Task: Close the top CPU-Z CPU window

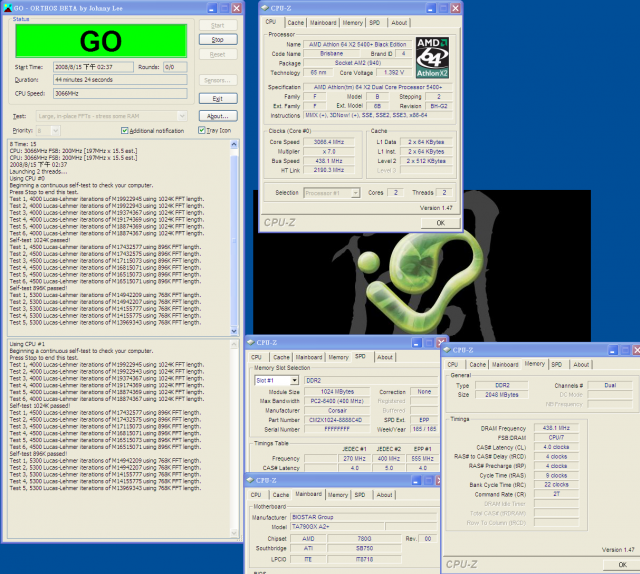Action: coord(456,8)
